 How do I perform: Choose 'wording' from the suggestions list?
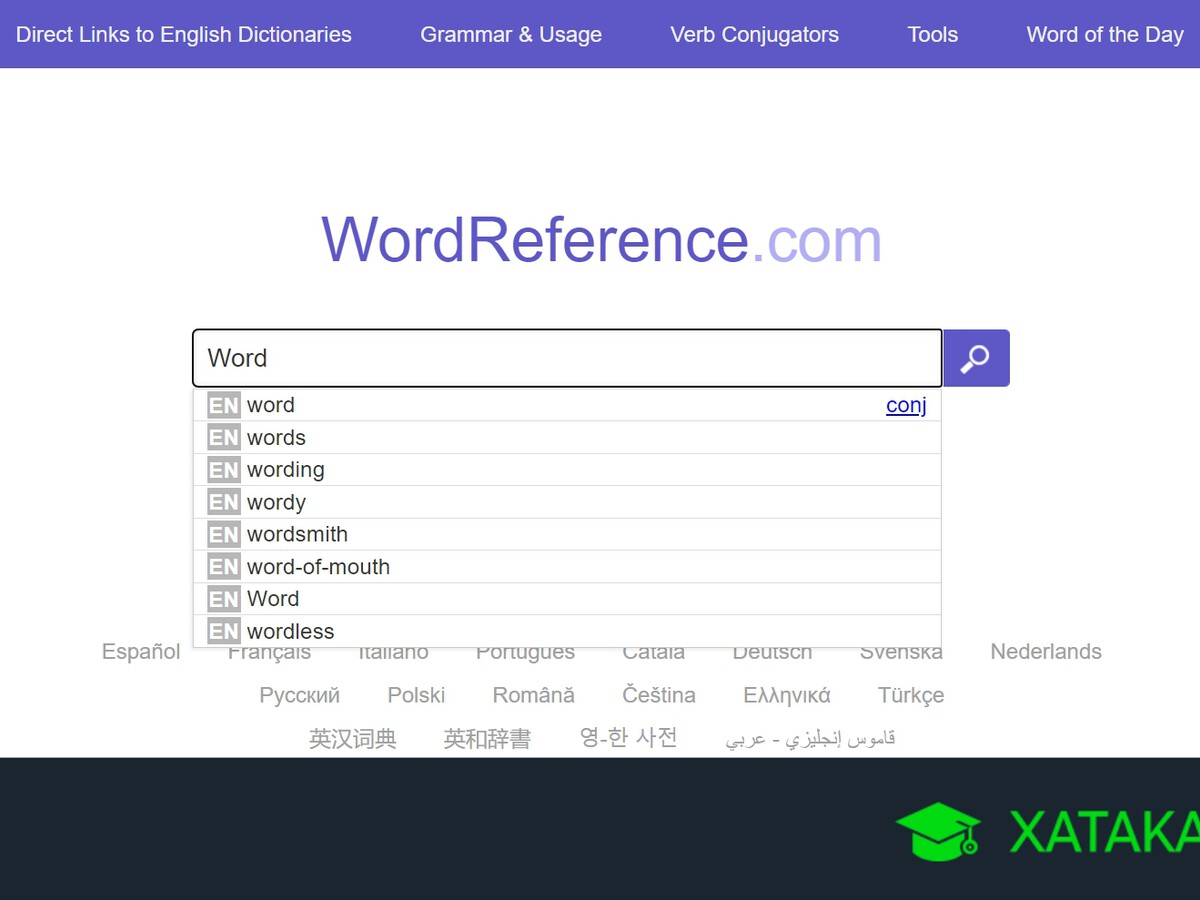[x=286, y=470]
